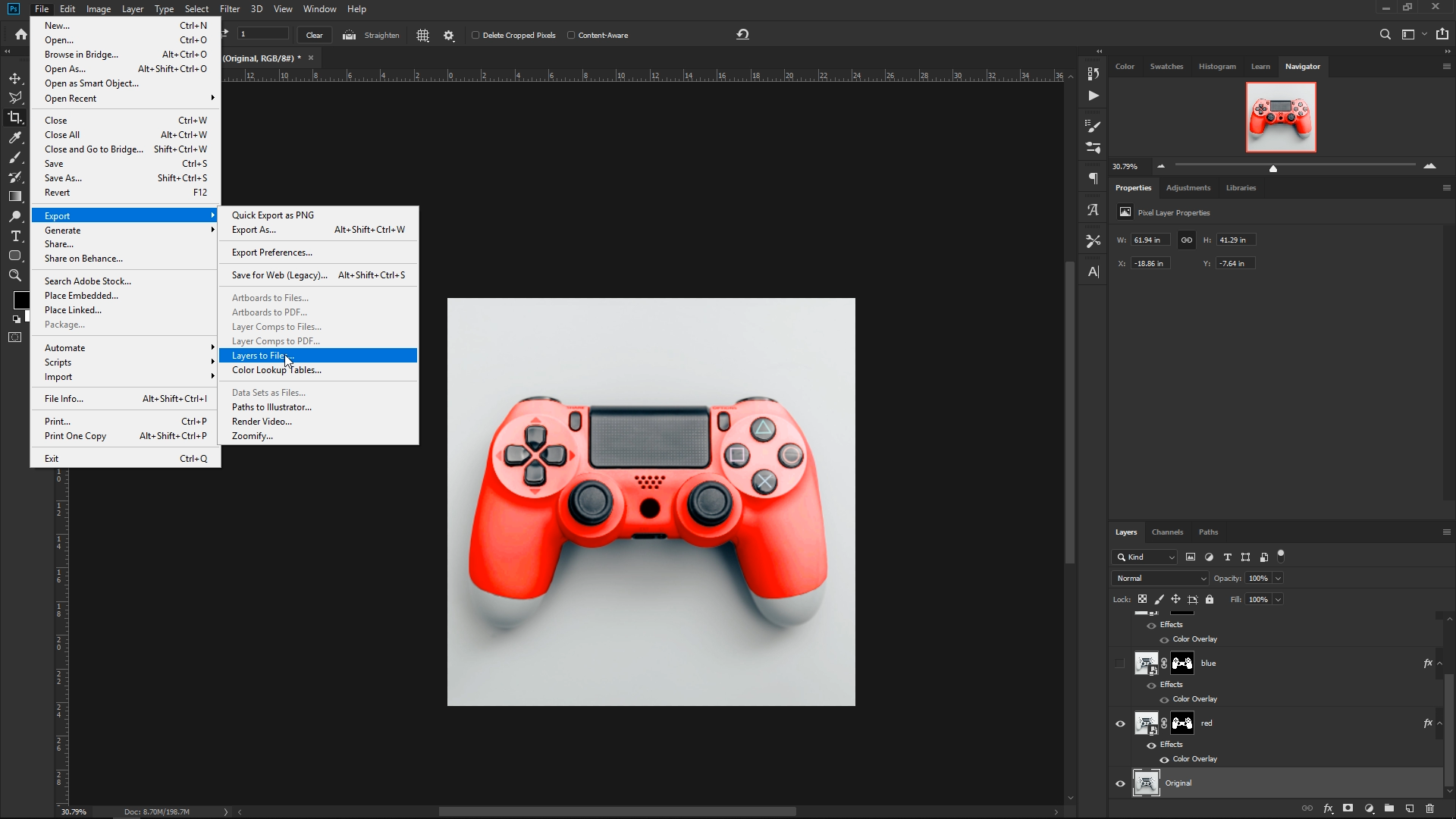This screenshot has width=1456, height=819.
Task: Collapse the red layer effects arrow
Action: point(1440,723)
